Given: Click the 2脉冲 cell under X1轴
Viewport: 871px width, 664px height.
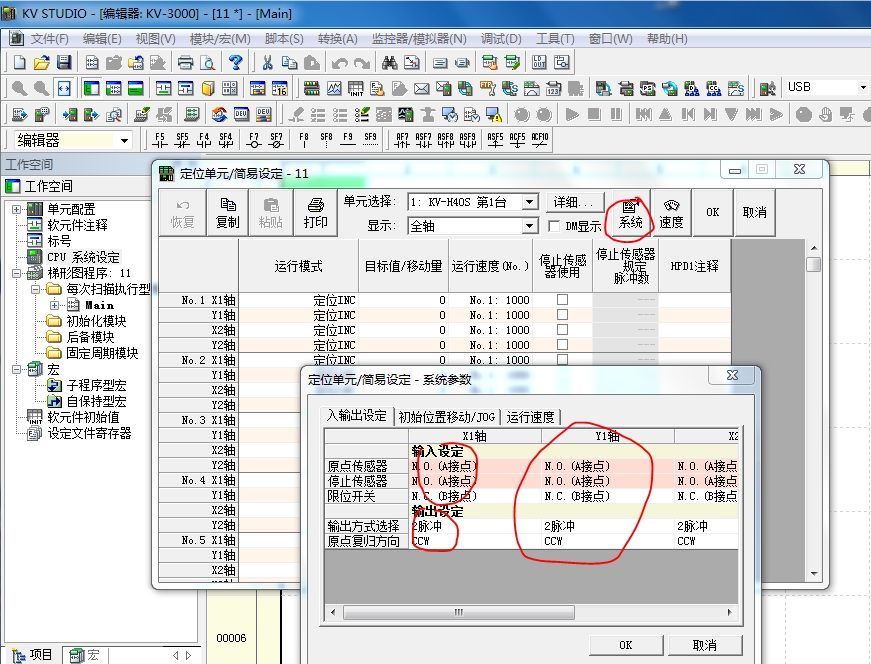Looking at the screenshot, I should pyautogui.click(x=475, y=526).
